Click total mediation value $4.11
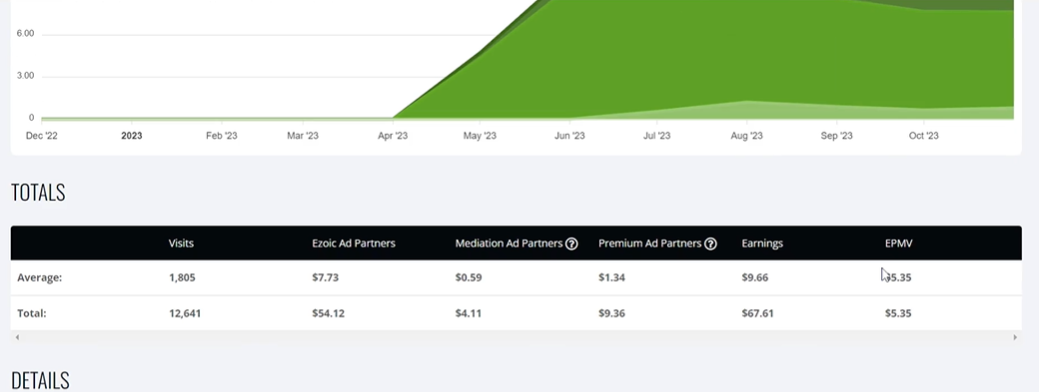 (x=468, y=313)
